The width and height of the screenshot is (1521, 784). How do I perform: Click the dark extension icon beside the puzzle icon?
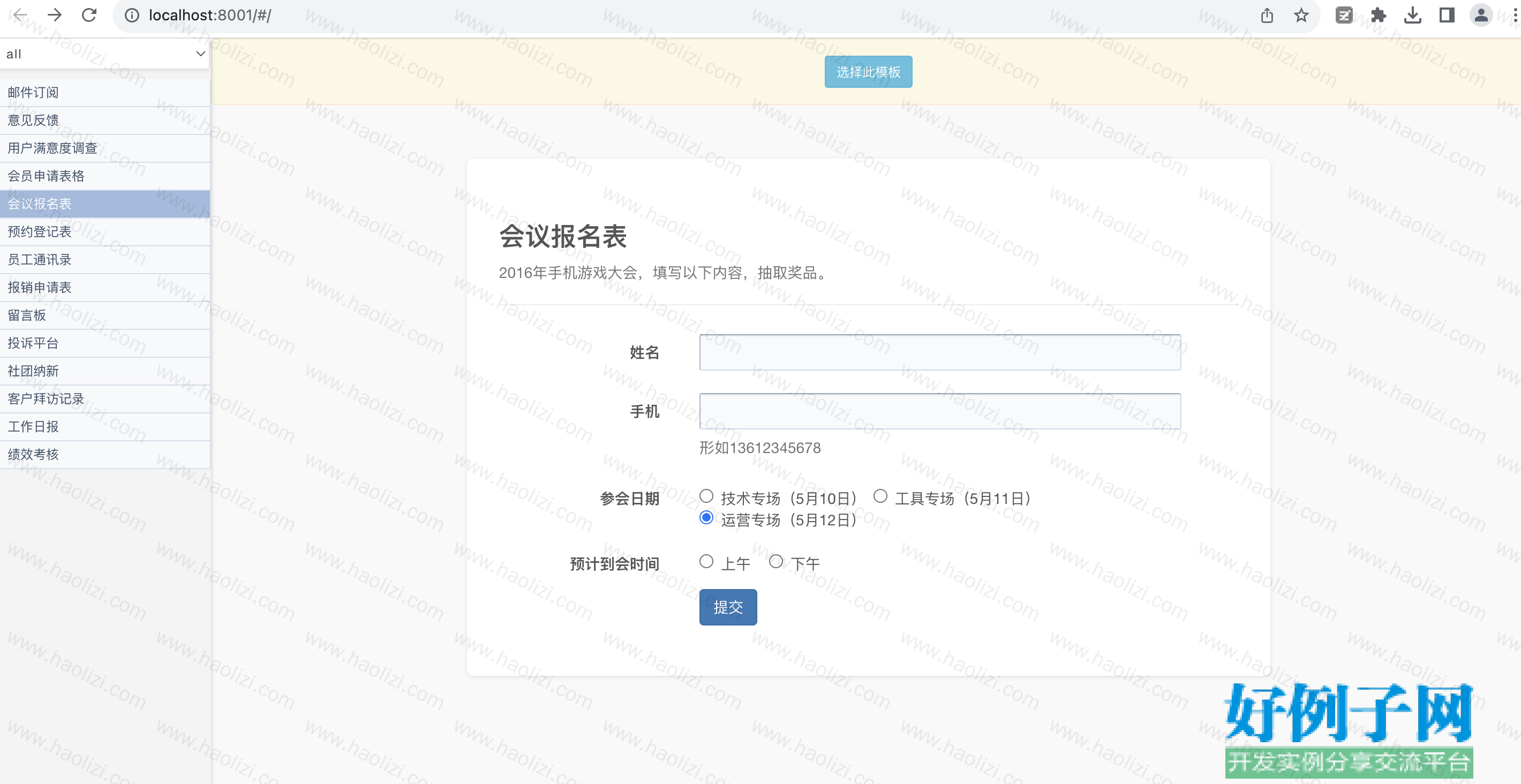(x=1344, y=16)
